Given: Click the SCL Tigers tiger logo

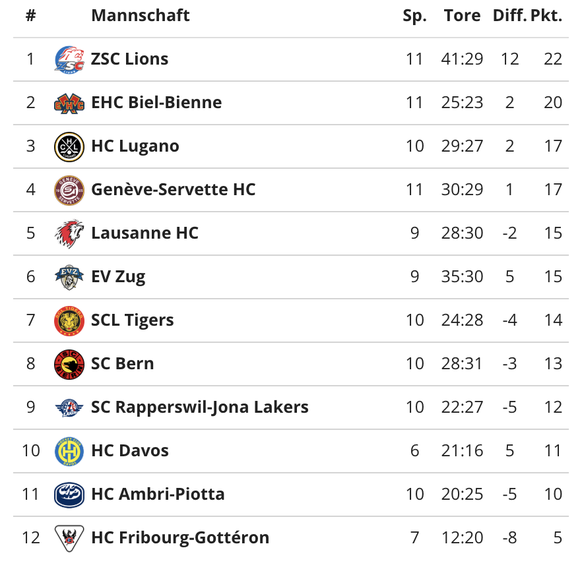Looking at the screenshot, I should (69, 320).
